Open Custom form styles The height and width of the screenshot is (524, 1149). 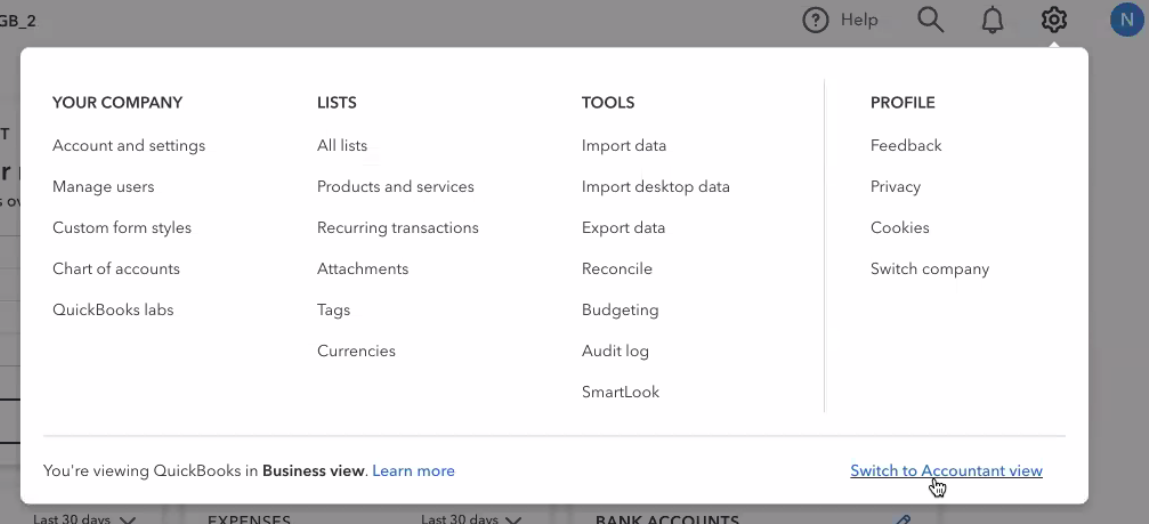(x=121, y=227)
